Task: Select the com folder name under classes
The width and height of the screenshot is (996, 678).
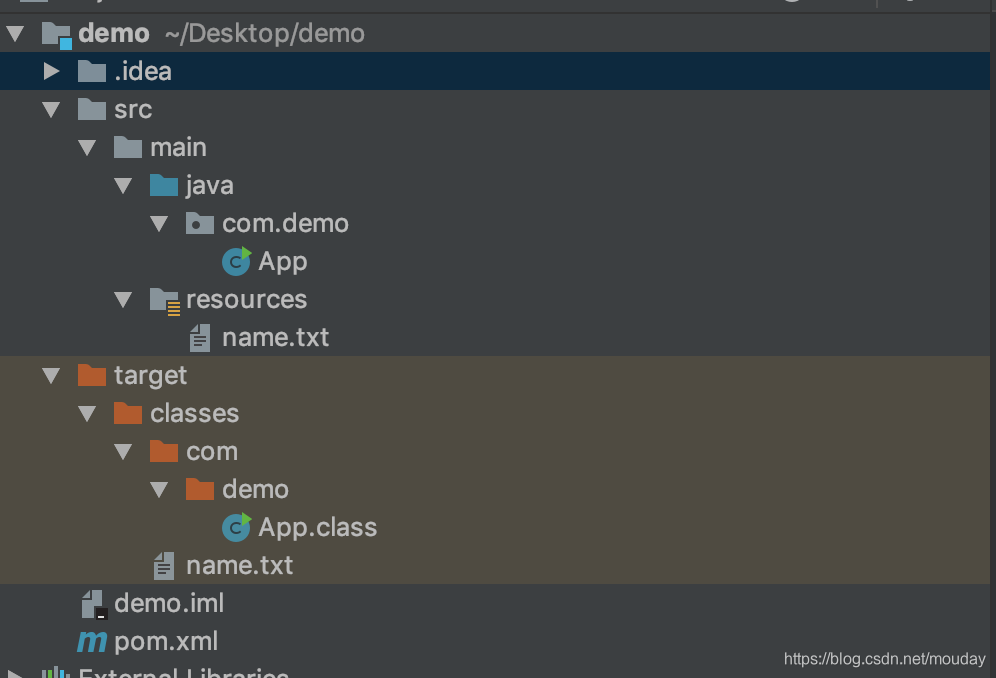Action: pos(212,452)
